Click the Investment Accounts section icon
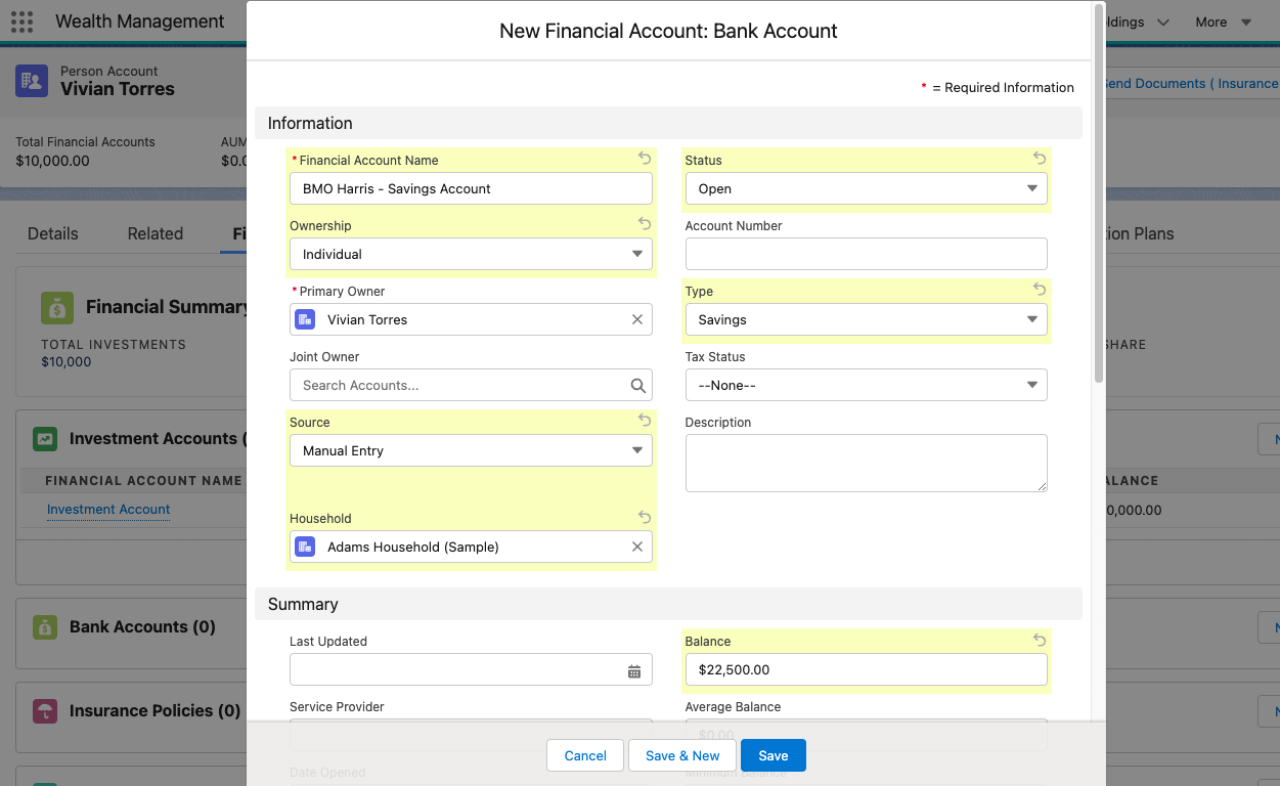This screenshot has height=786, width=1280. pos(44,438)
